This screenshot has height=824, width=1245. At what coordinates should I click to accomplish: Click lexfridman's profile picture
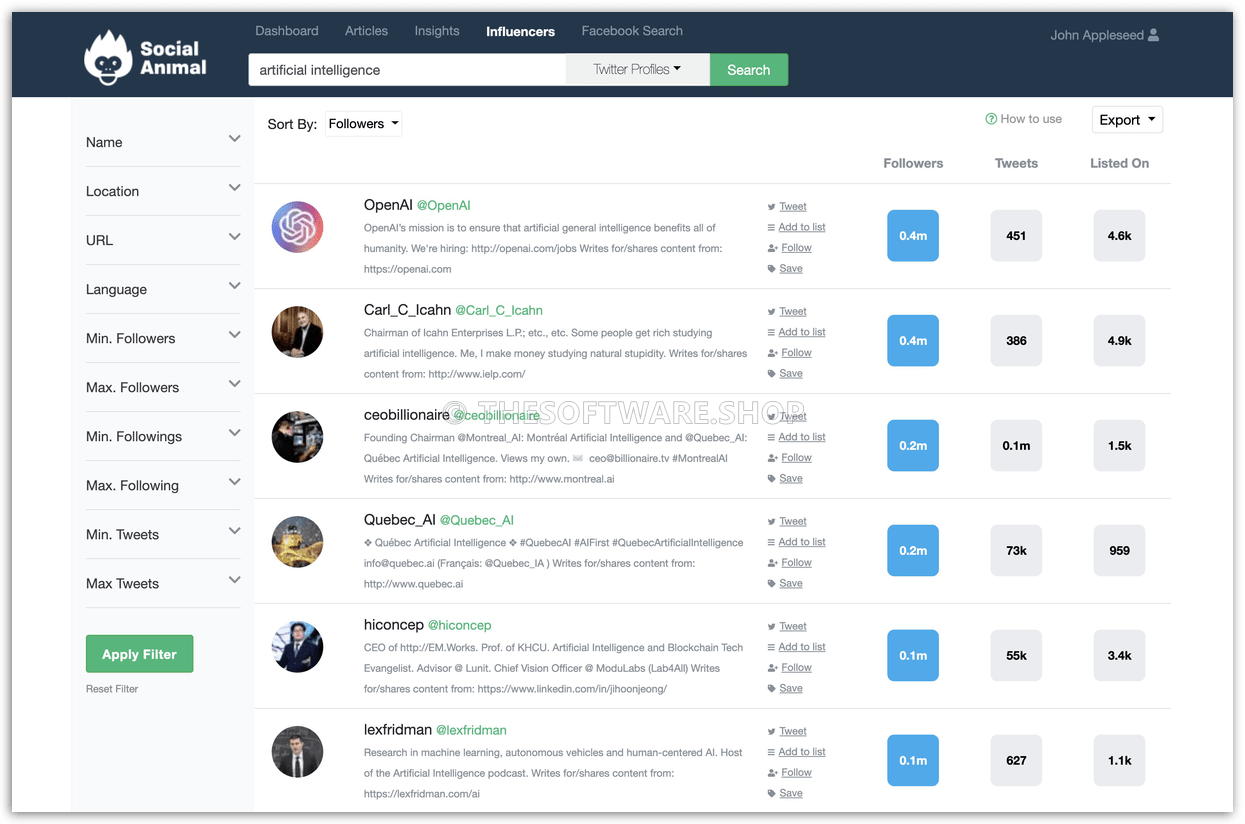(x=297, y=752)
